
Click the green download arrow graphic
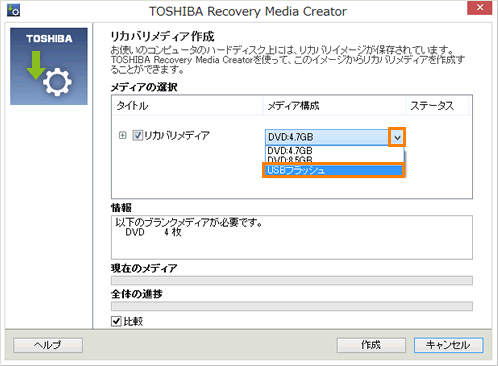36,65
